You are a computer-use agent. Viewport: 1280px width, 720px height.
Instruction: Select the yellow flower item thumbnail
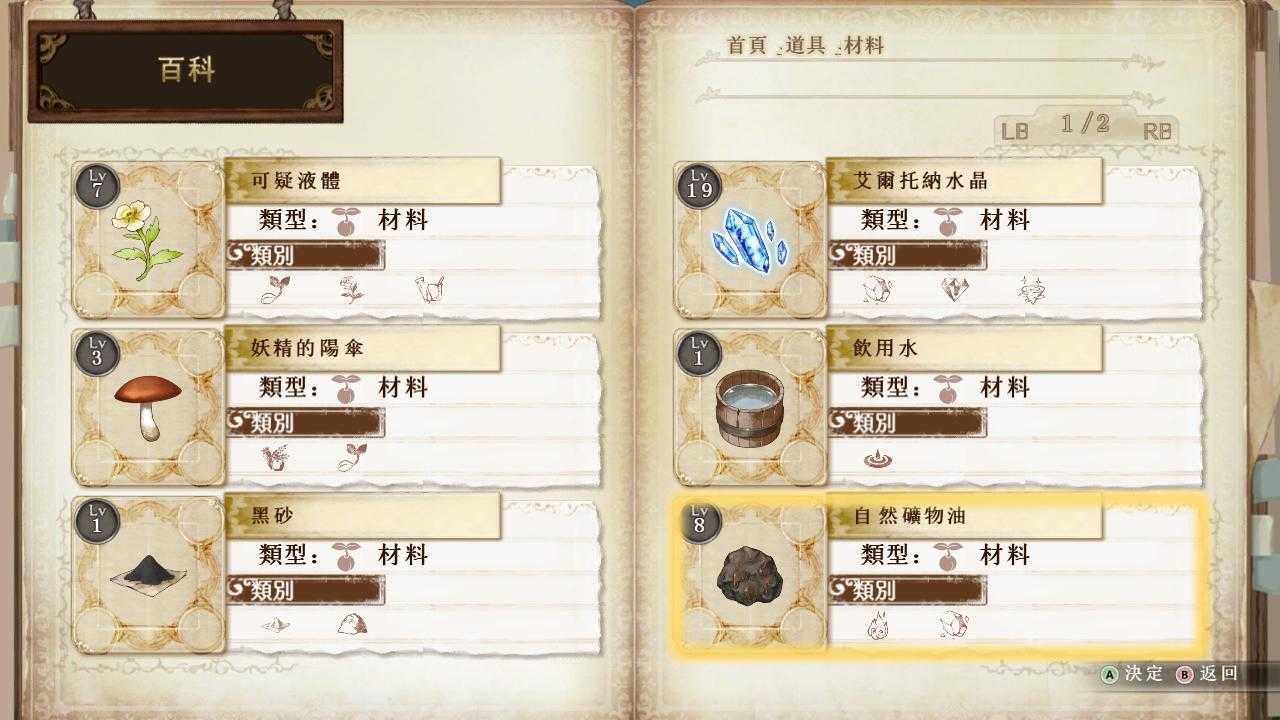coord(148,241)
